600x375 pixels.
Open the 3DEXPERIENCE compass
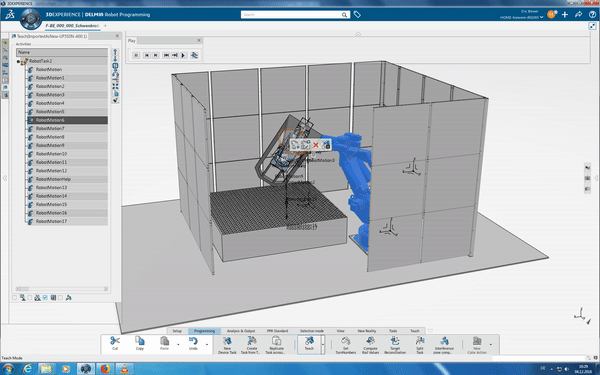30,18
